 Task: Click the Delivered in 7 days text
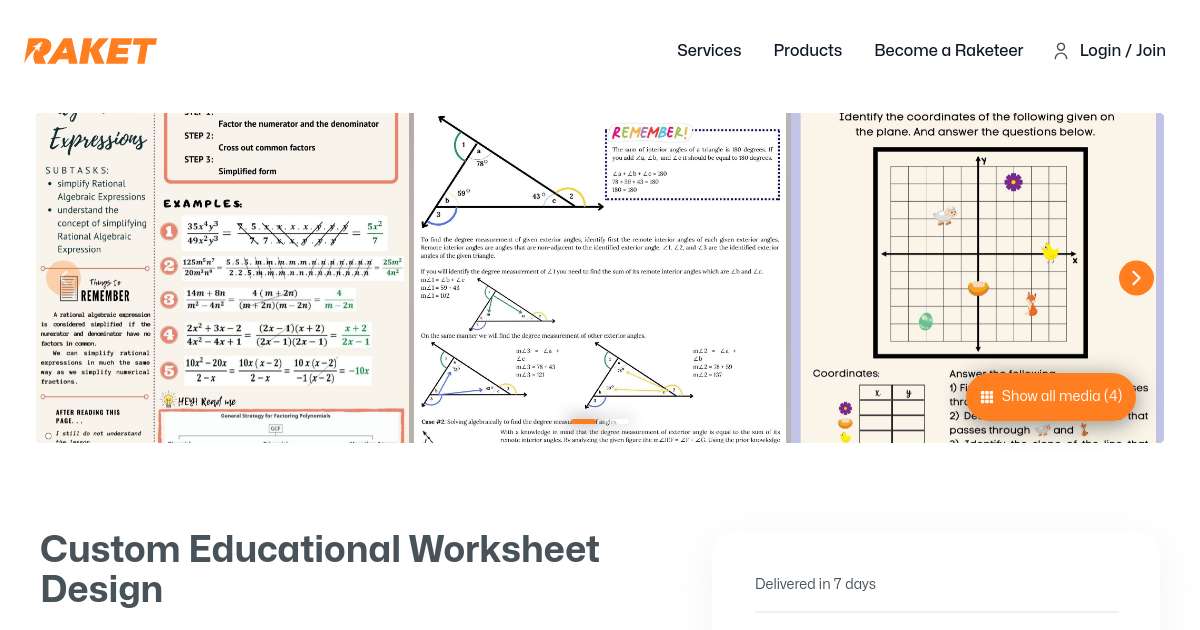[815, 584]
